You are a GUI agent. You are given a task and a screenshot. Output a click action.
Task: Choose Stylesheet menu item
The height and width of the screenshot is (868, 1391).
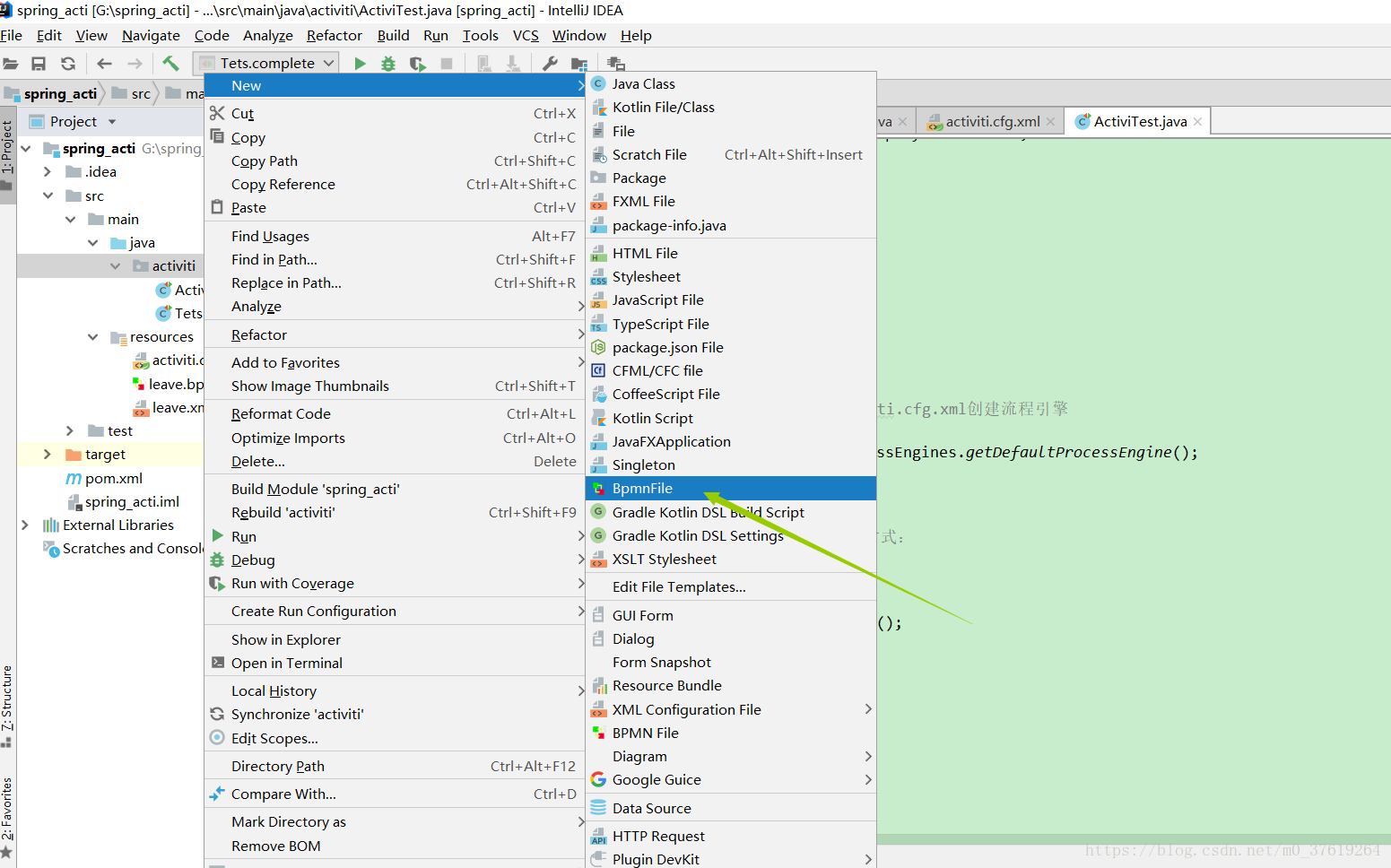pos(731,277)
